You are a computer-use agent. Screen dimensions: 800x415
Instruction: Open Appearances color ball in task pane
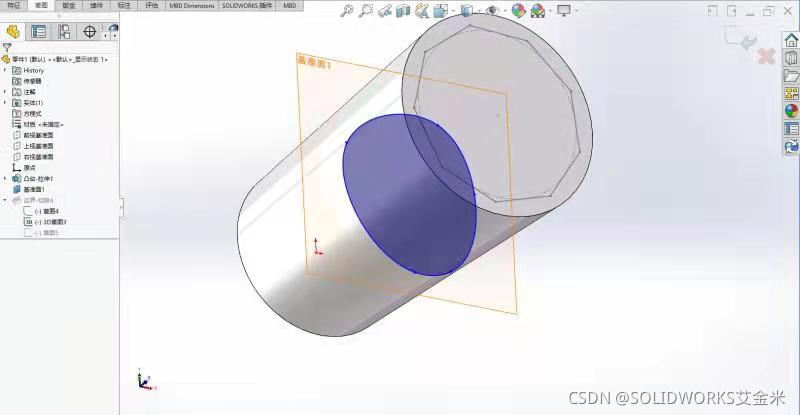(791, 111)
